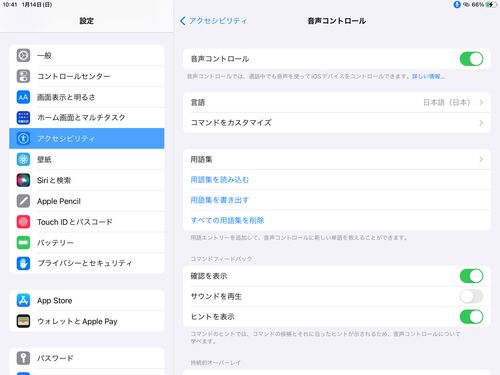
Task: Tap the 66% battery percentage
Action: point(478,5)
